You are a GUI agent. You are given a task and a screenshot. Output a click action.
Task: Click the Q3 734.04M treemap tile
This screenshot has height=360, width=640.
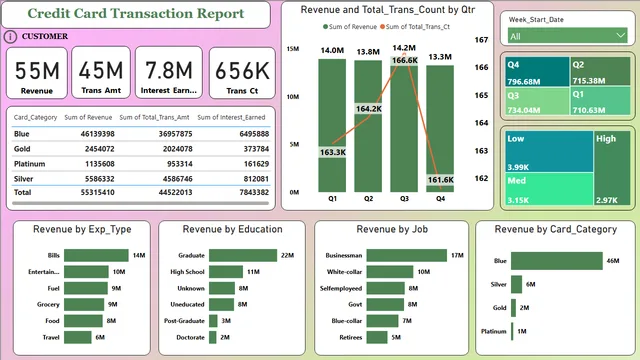coord(537,101)
